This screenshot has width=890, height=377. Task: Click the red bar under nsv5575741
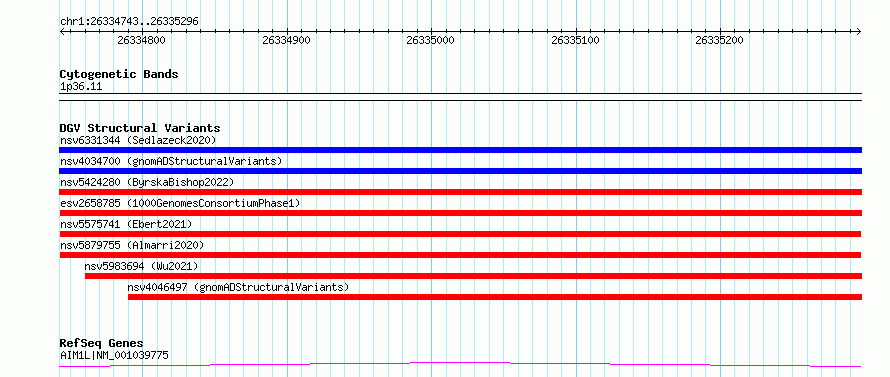[x=460, y=234]
